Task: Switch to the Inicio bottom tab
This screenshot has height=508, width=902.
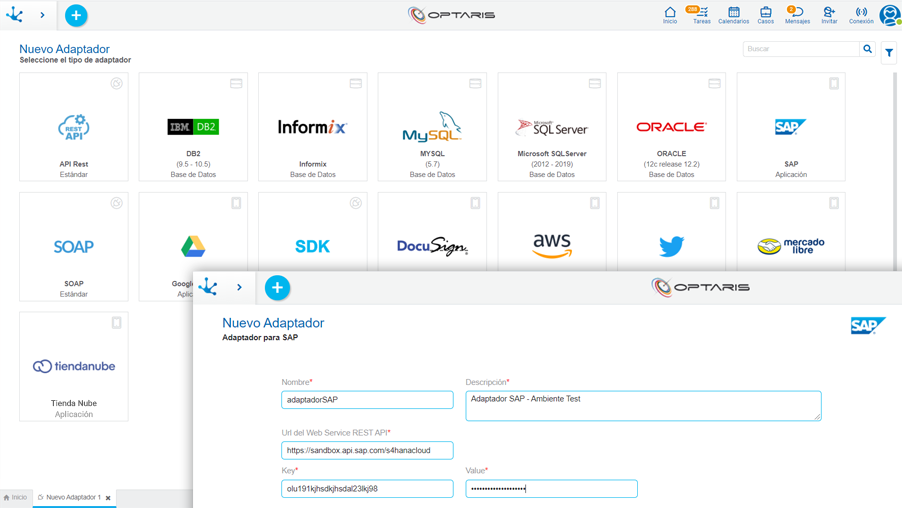Action: 16,498
